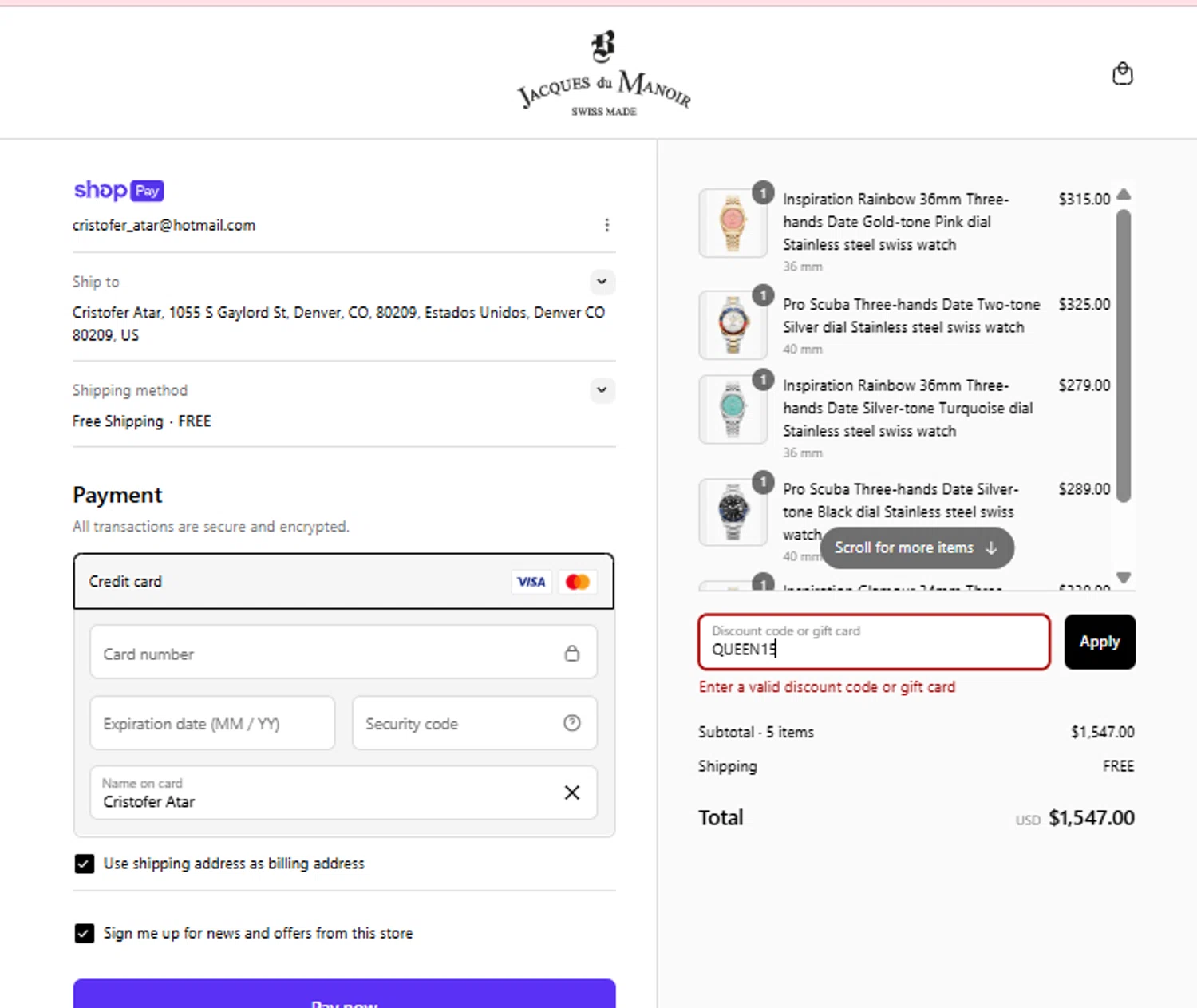Click the Visa card logo
The height and width of the screenshot is (1008, 1197).
click(531, 582)
